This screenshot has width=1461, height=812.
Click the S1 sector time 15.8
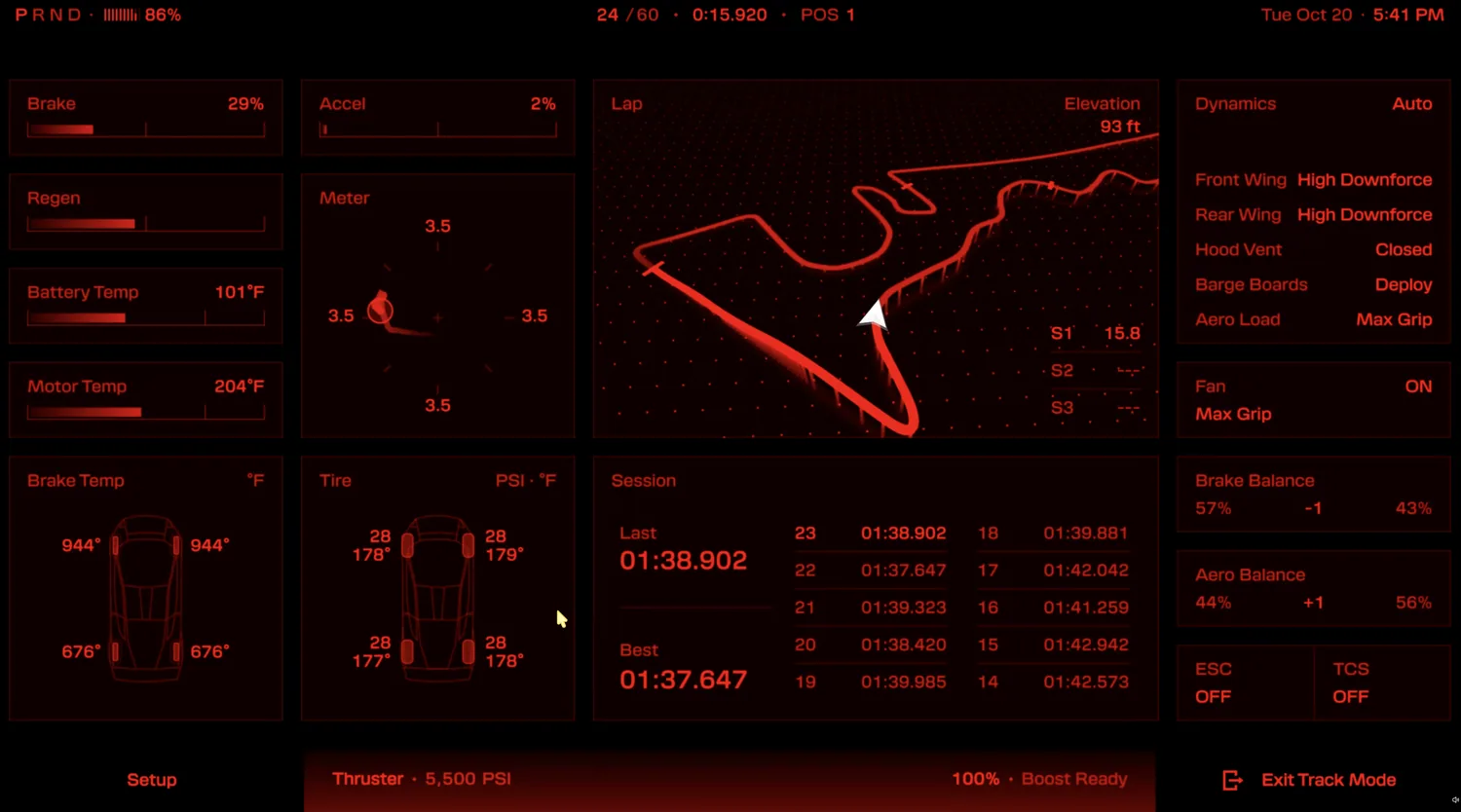(x=1122, y=333)
